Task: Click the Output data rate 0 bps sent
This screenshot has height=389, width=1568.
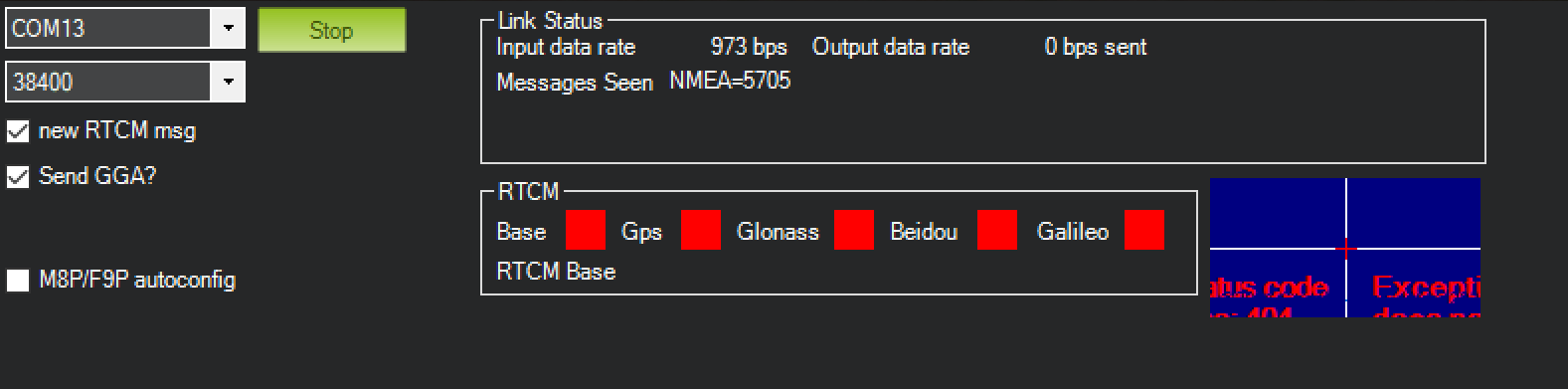Action: click(1096, 47)
